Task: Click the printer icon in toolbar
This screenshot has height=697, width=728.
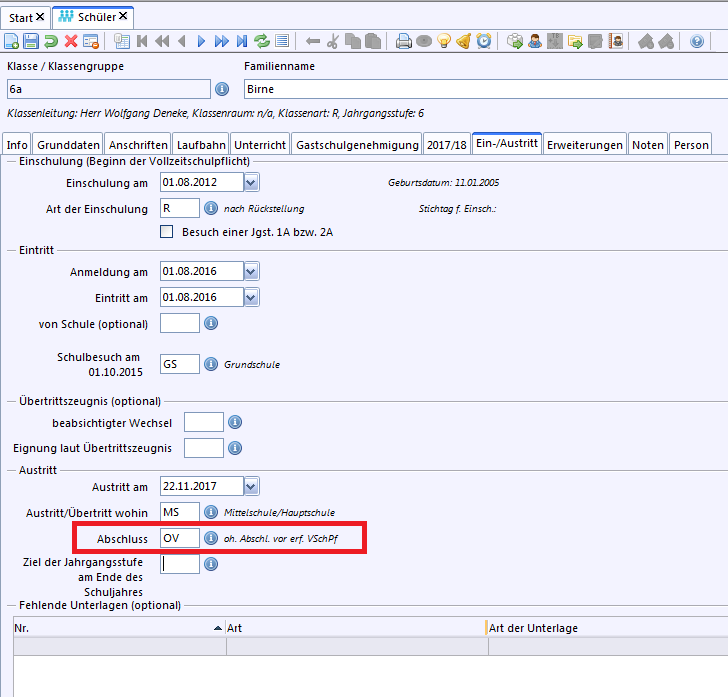Action: [403, 41]
